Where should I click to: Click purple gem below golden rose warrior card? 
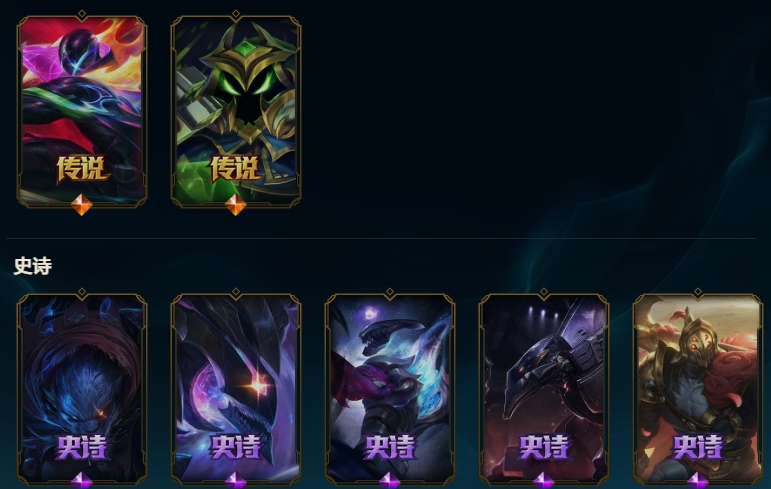tap(697, 481)
